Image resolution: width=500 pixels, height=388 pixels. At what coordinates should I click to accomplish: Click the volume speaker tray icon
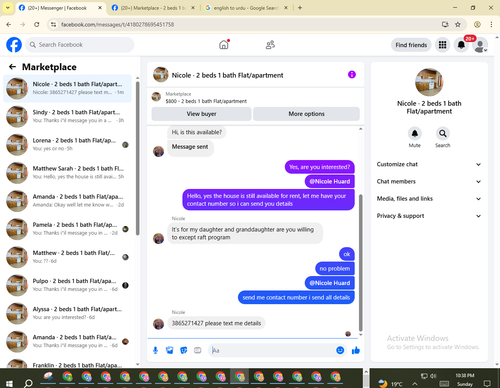pos(433,376)
